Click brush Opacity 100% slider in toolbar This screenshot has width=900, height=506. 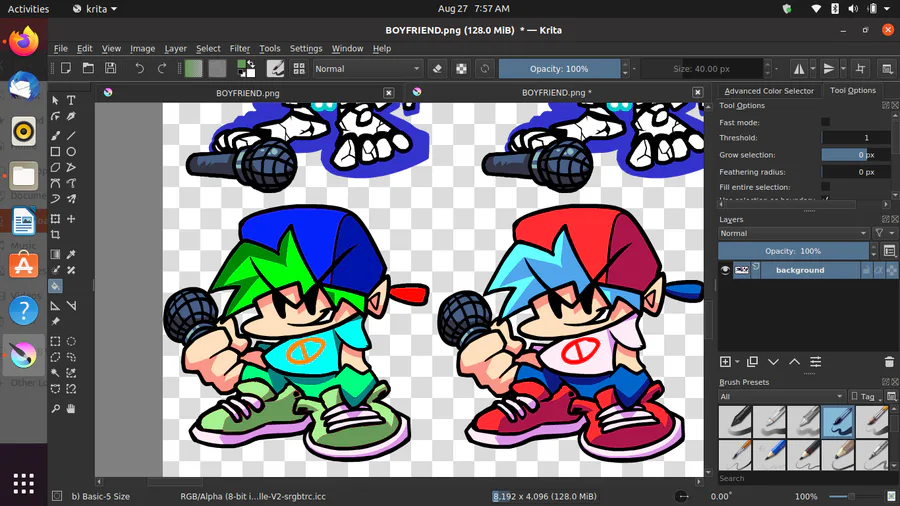point(559,69)
